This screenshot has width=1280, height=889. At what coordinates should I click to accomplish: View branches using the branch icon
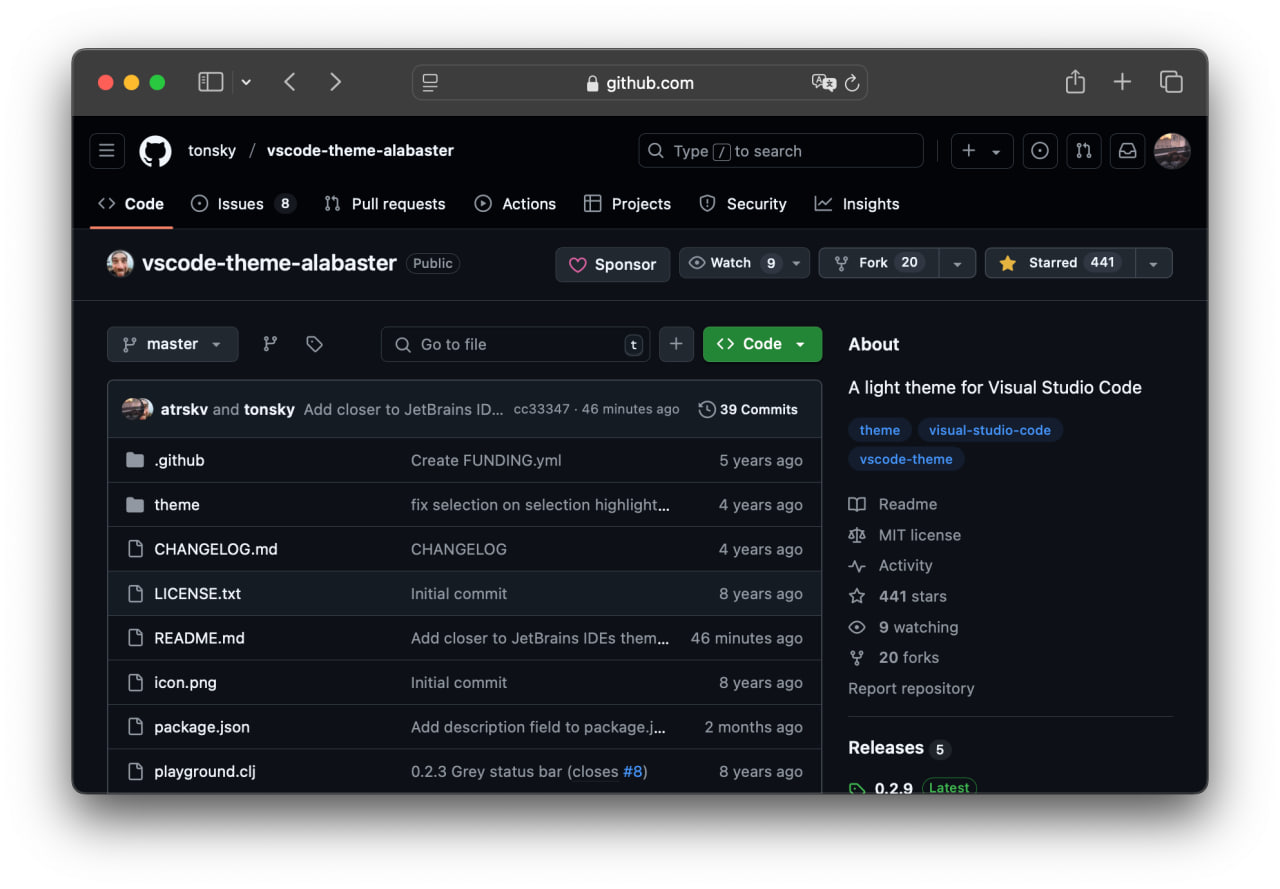(270, 344)
